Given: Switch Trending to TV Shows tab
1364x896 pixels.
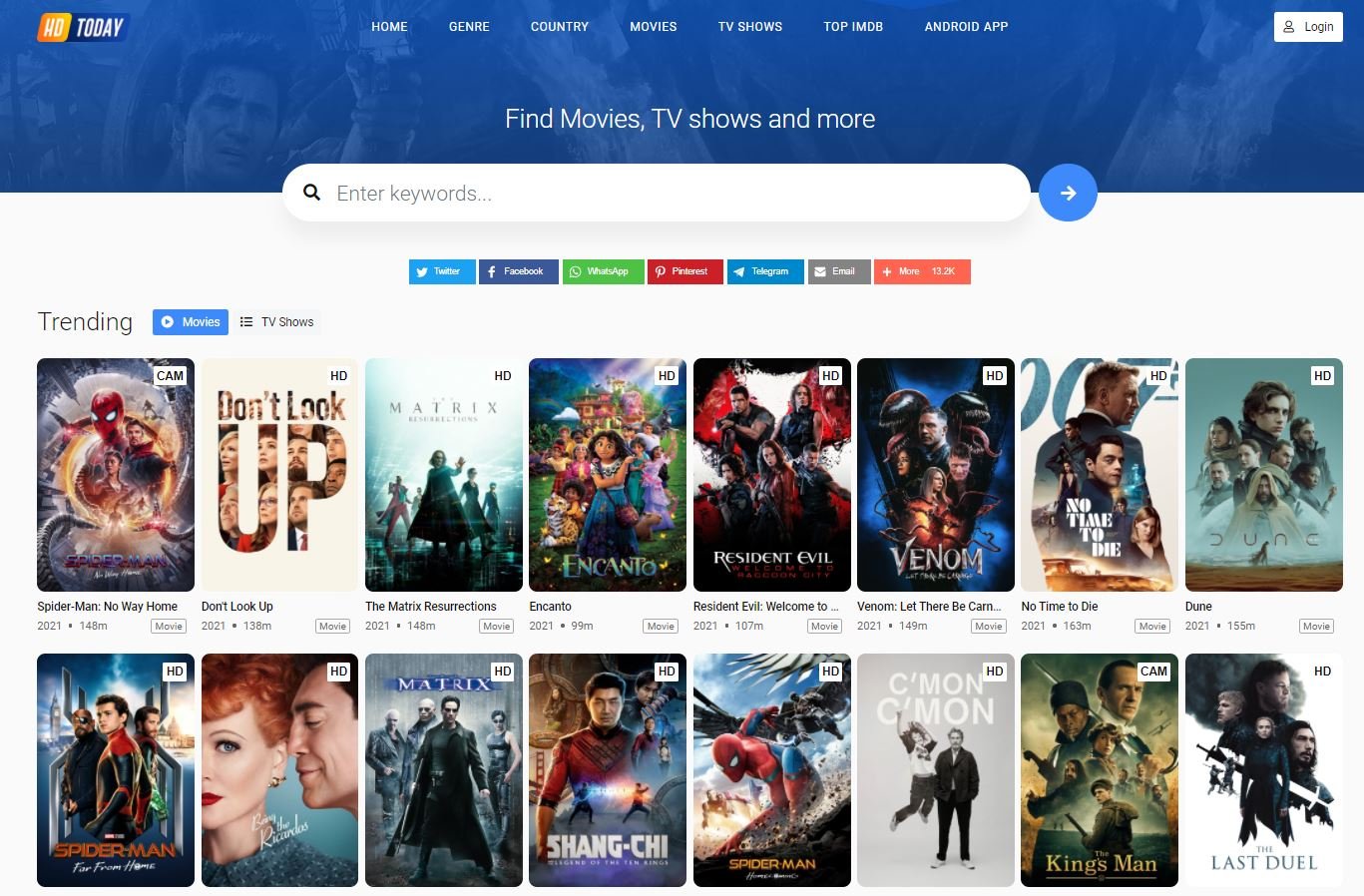Looking at the screenshot, I should (x=276, y=322).
